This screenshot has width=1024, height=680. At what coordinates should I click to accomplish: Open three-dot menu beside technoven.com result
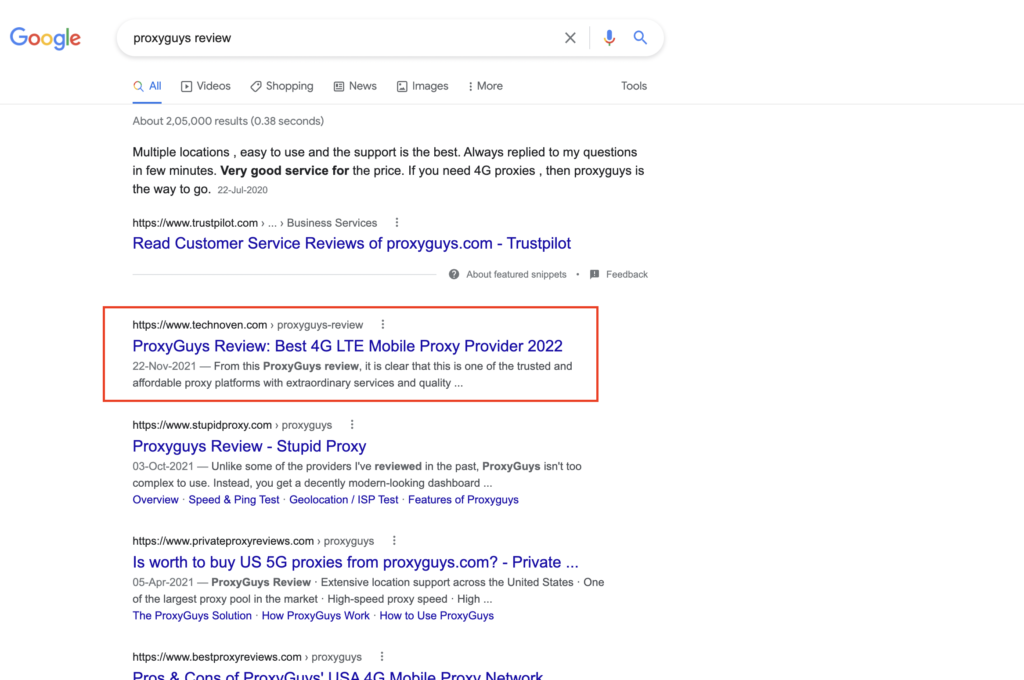[x=383, y=325]
